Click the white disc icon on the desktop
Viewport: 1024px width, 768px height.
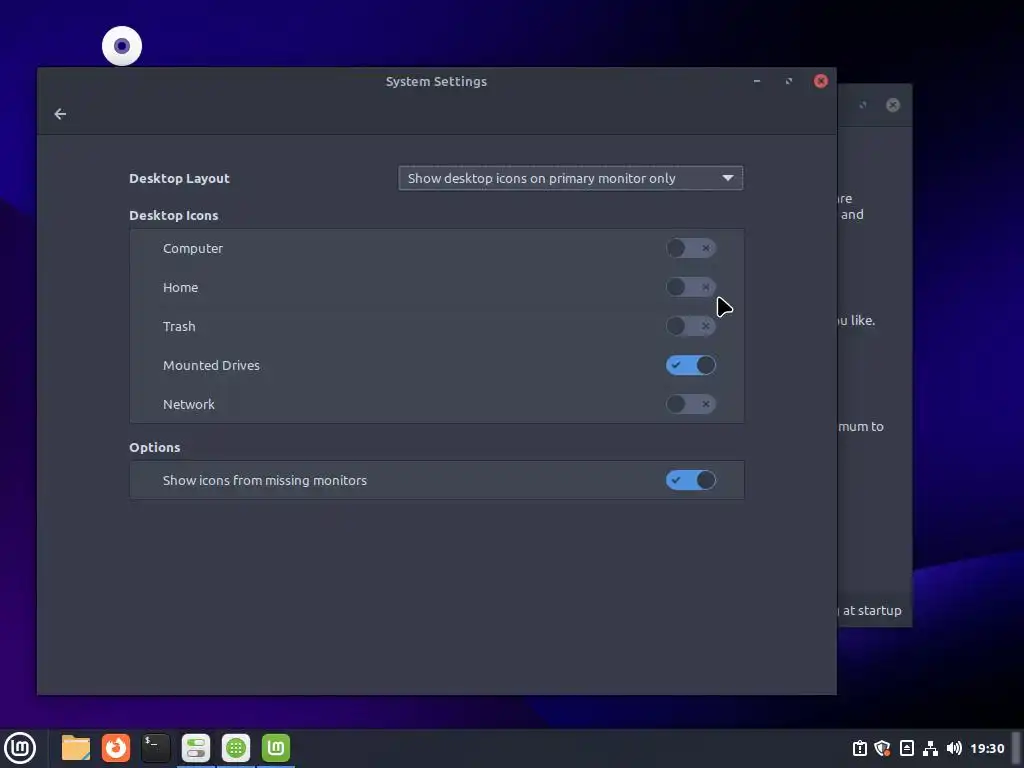pyautogui.click(x=122, y=46)
